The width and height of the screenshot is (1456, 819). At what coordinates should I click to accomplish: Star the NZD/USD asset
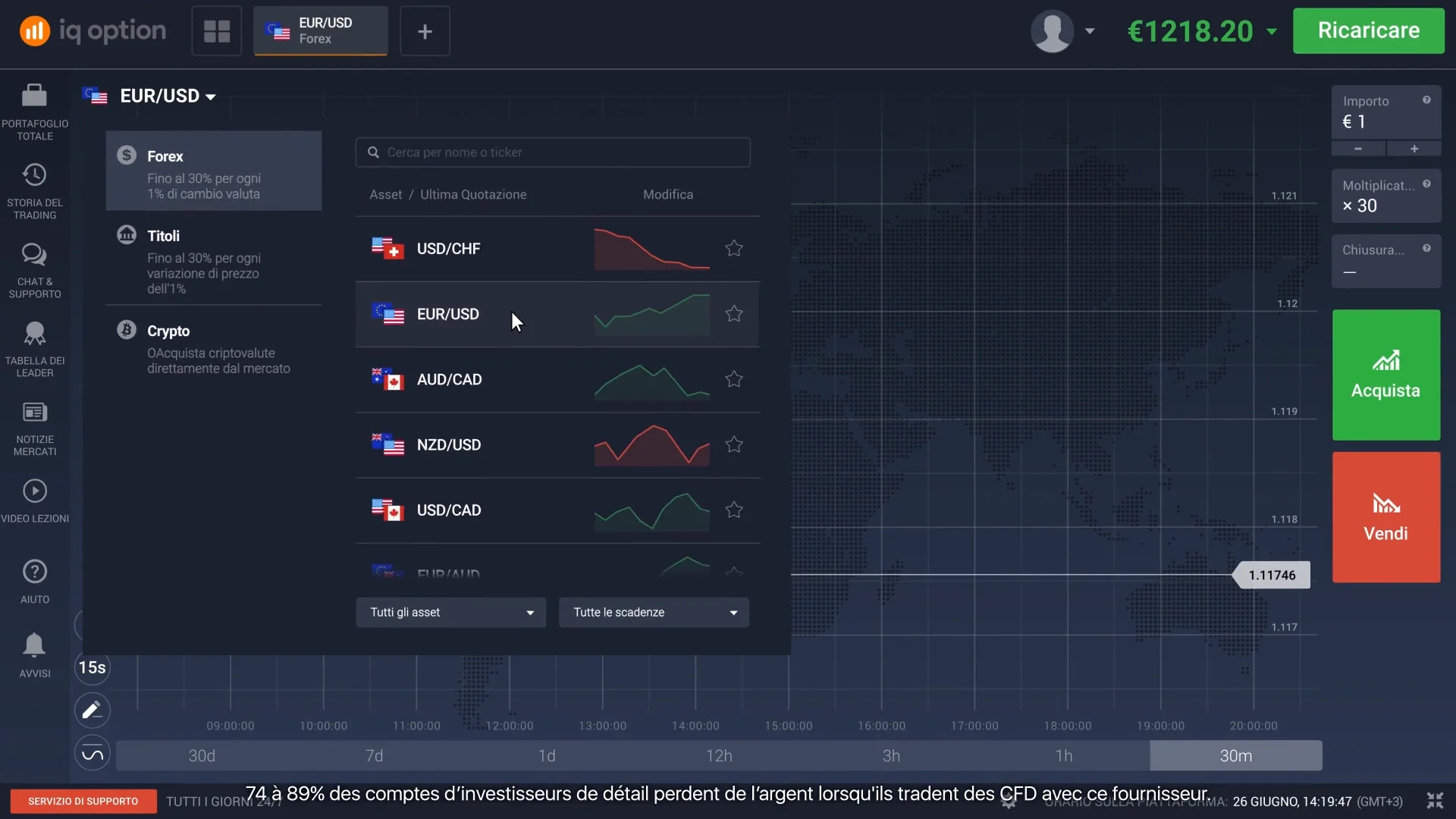point(733,445)
